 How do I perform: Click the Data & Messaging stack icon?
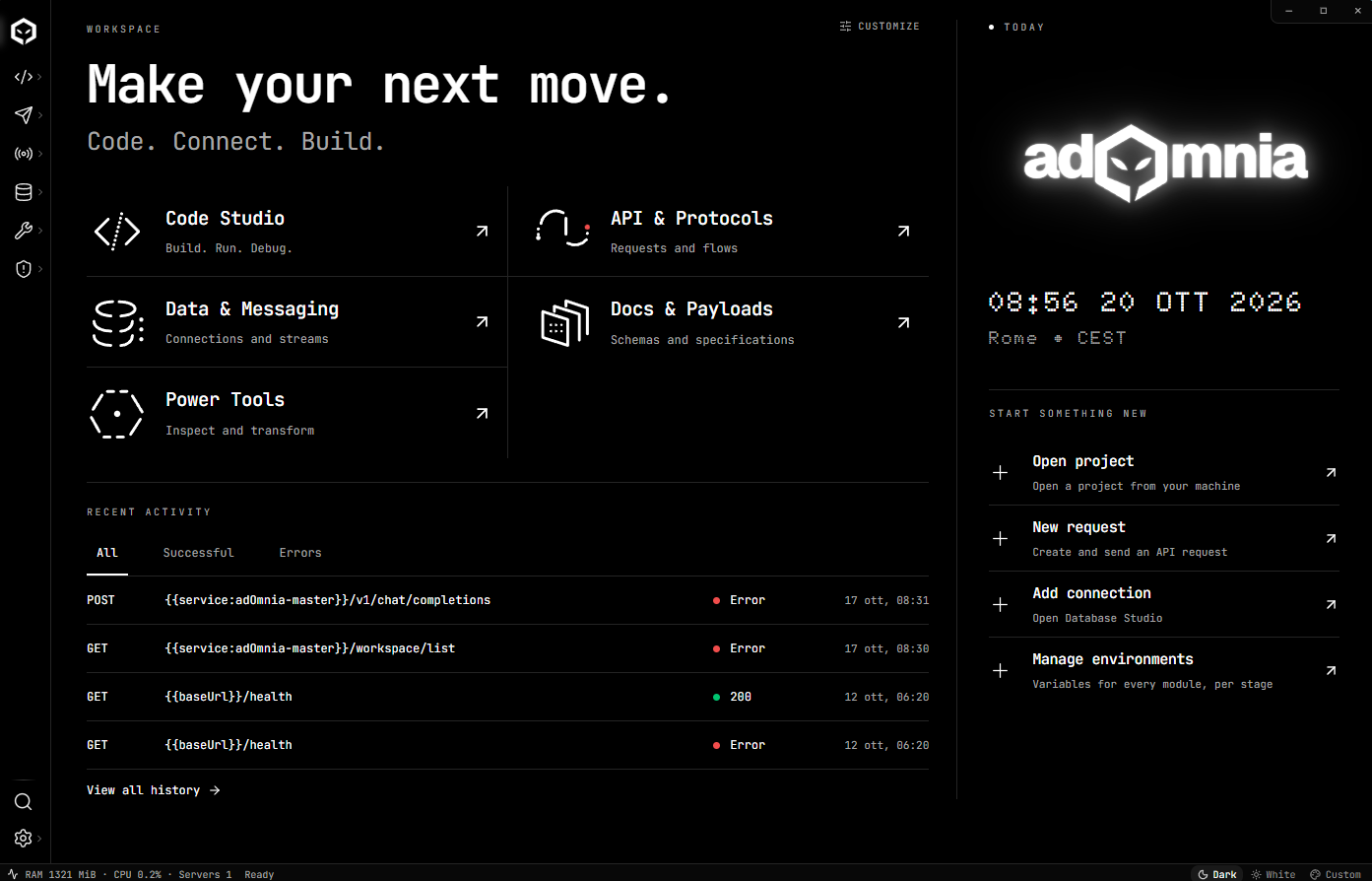(x=118, y=323)
